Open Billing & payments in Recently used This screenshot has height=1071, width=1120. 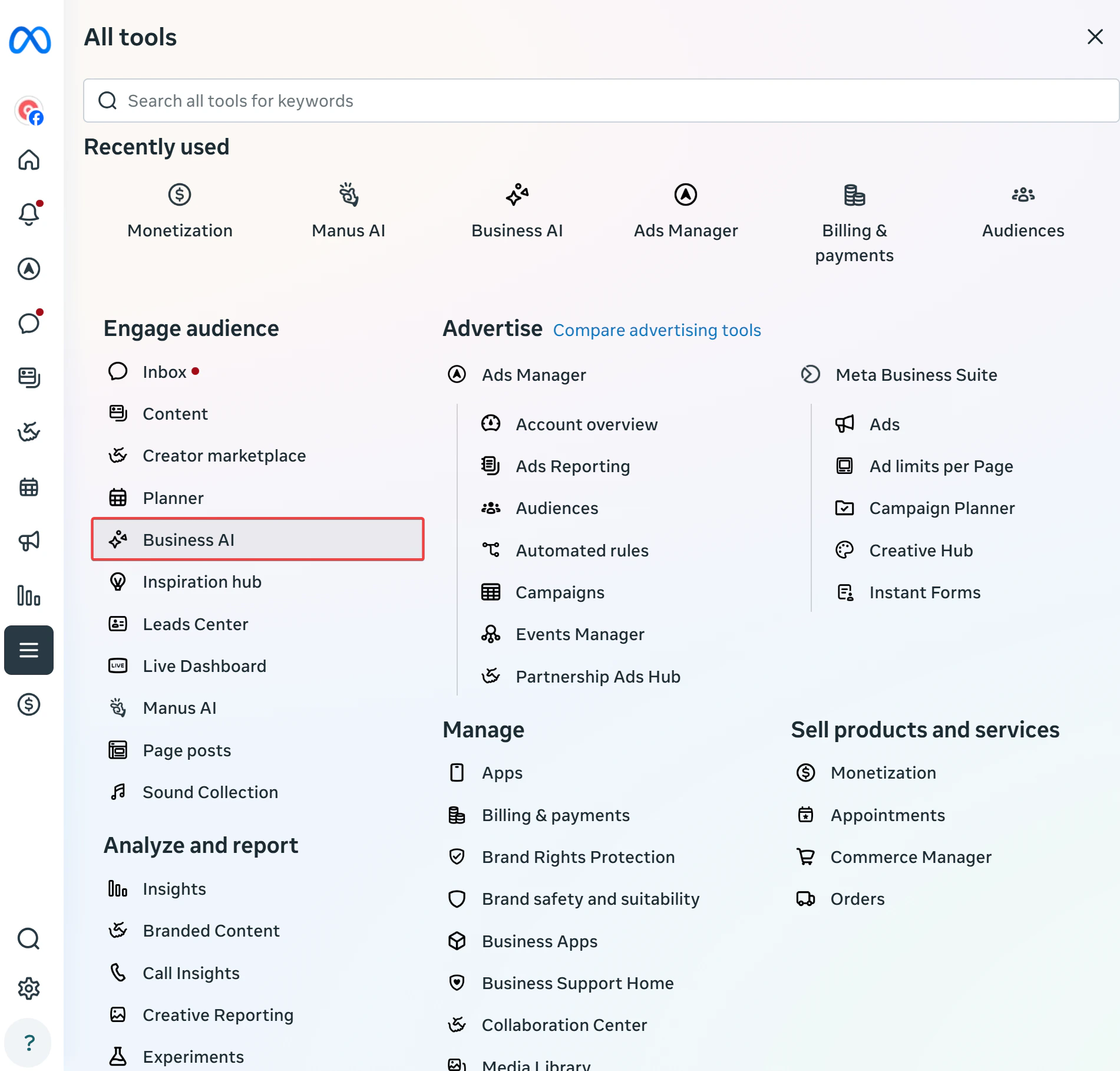pyautogui.click(x=854, y=224)
